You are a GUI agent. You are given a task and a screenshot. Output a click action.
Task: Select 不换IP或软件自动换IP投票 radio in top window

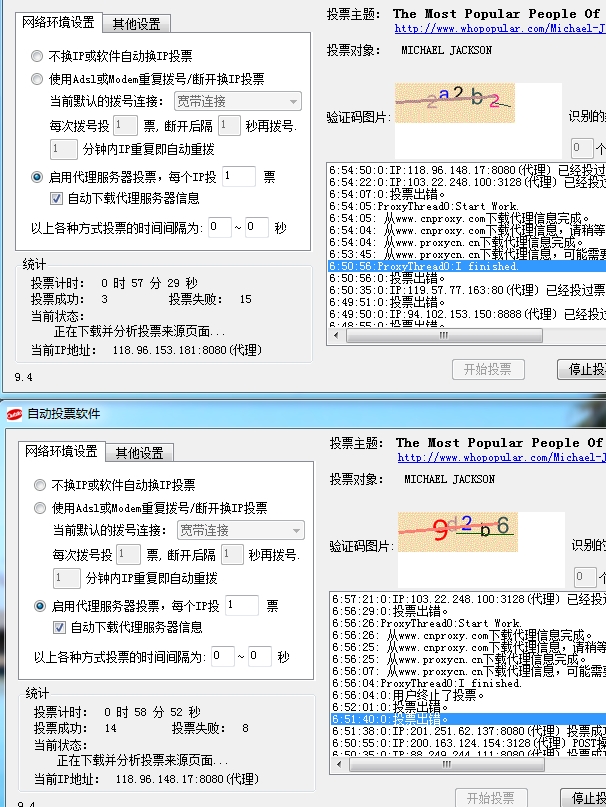[x=37, y=56]
